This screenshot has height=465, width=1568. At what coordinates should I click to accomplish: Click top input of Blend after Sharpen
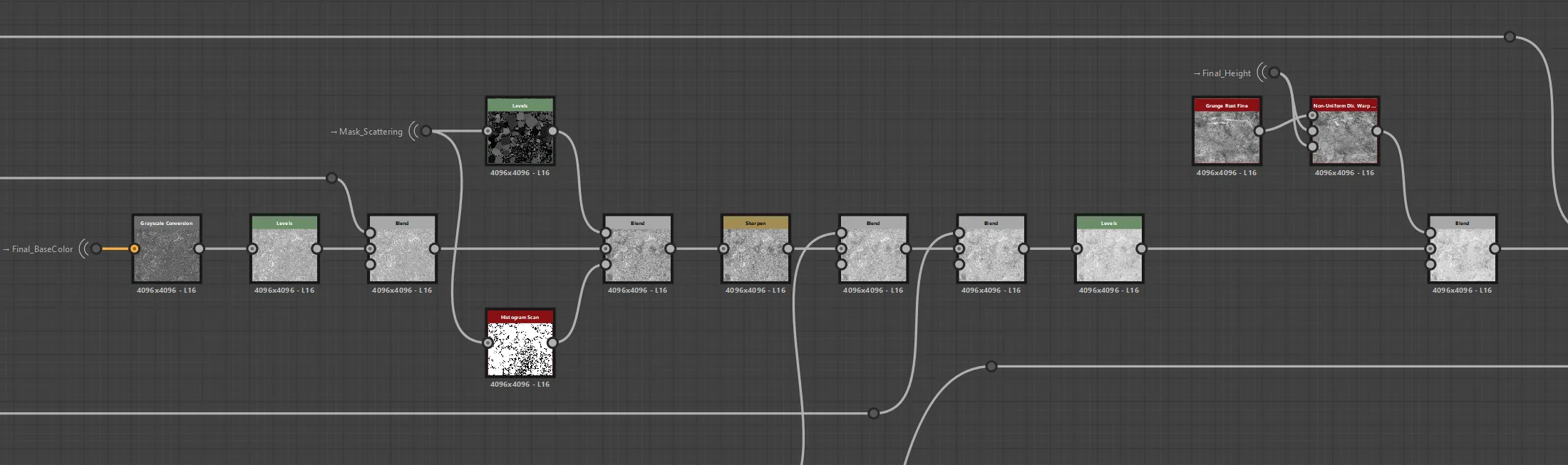pyautogui.click(x=842, y=233)
